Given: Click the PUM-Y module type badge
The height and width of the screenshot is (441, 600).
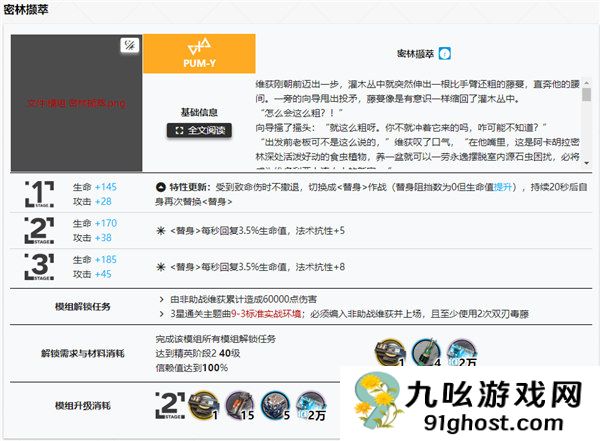Looking at the screenshot, I should tap(199, 54).
